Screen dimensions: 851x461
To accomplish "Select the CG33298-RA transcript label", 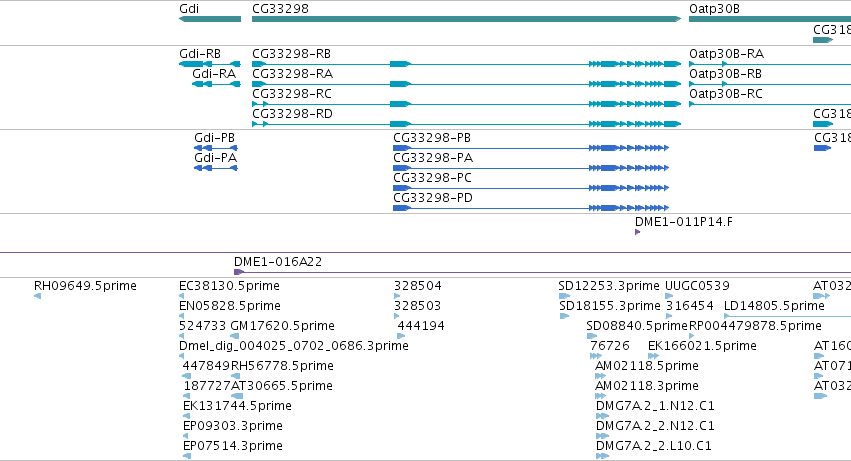I will (293, 74).
